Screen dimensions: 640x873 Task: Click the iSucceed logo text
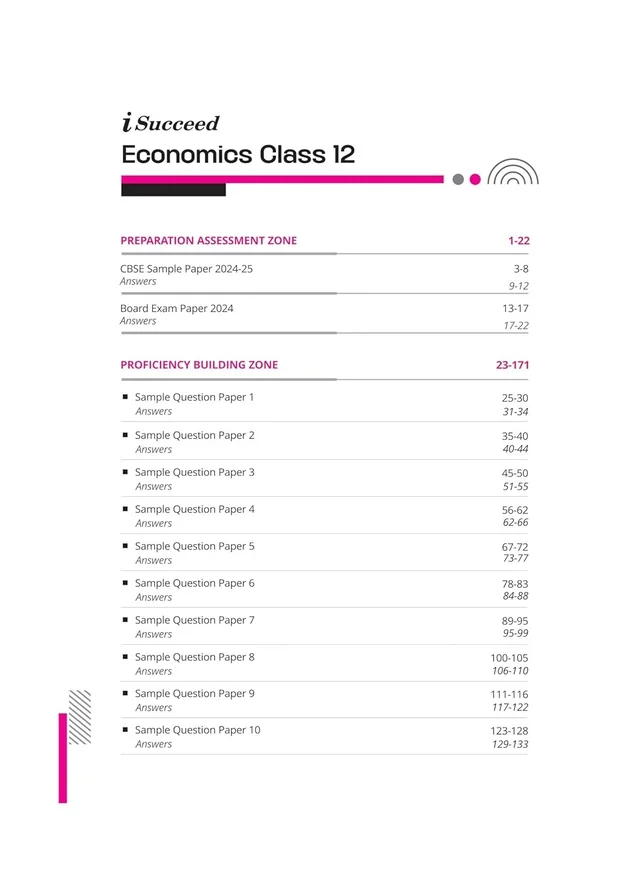(170, 122)
